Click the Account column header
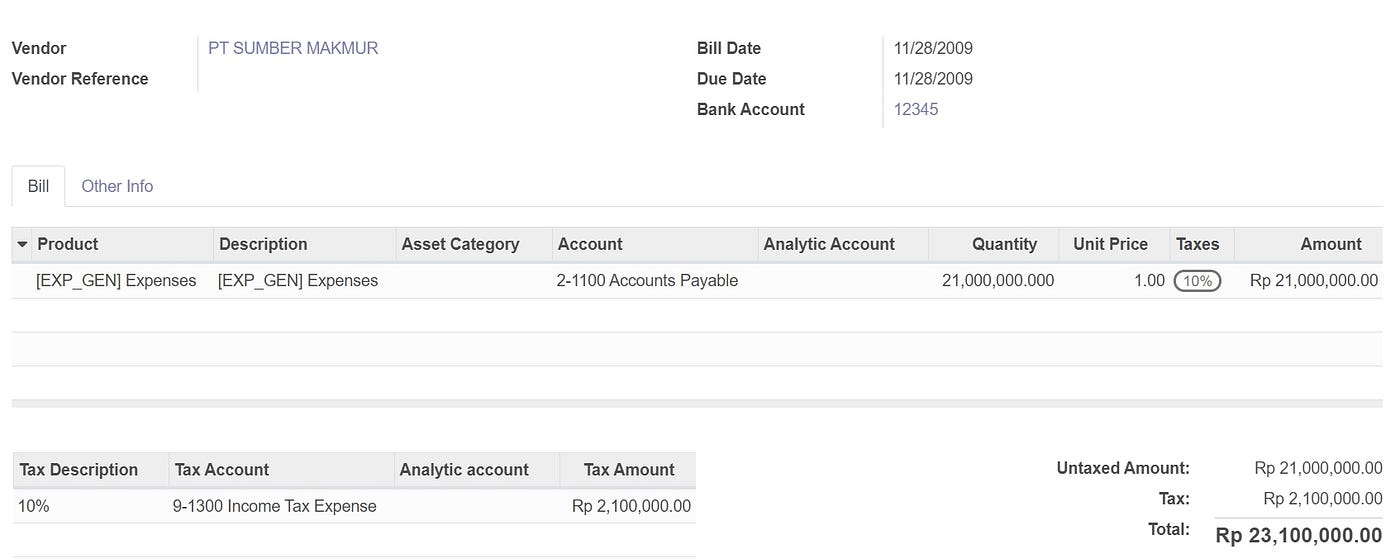The width and height of the screenshot is (1400, 560). point(590,244)
